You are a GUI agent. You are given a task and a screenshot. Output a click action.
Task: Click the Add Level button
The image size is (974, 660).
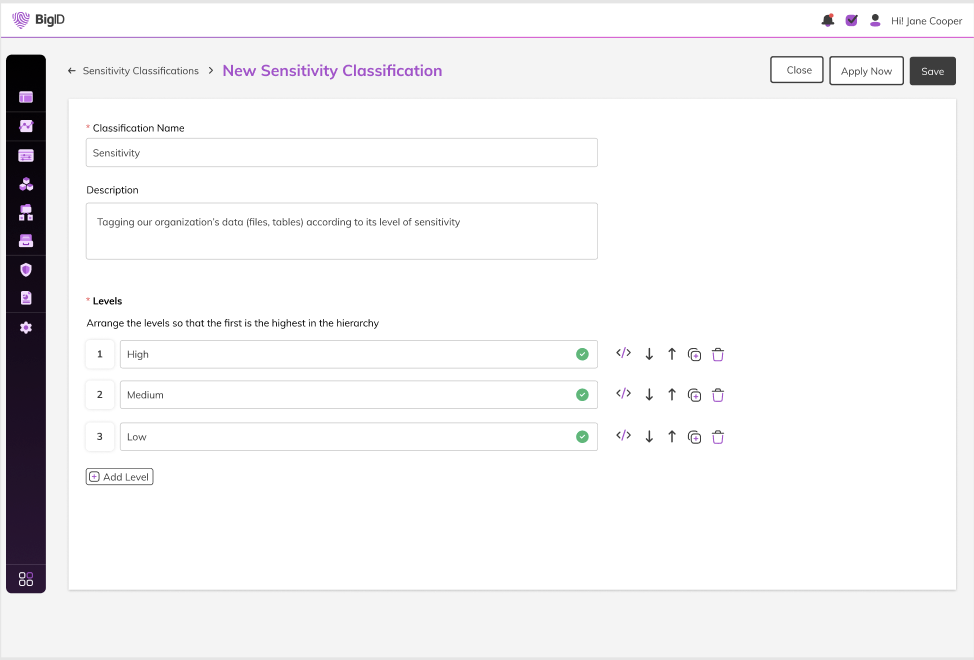[119, 477]
